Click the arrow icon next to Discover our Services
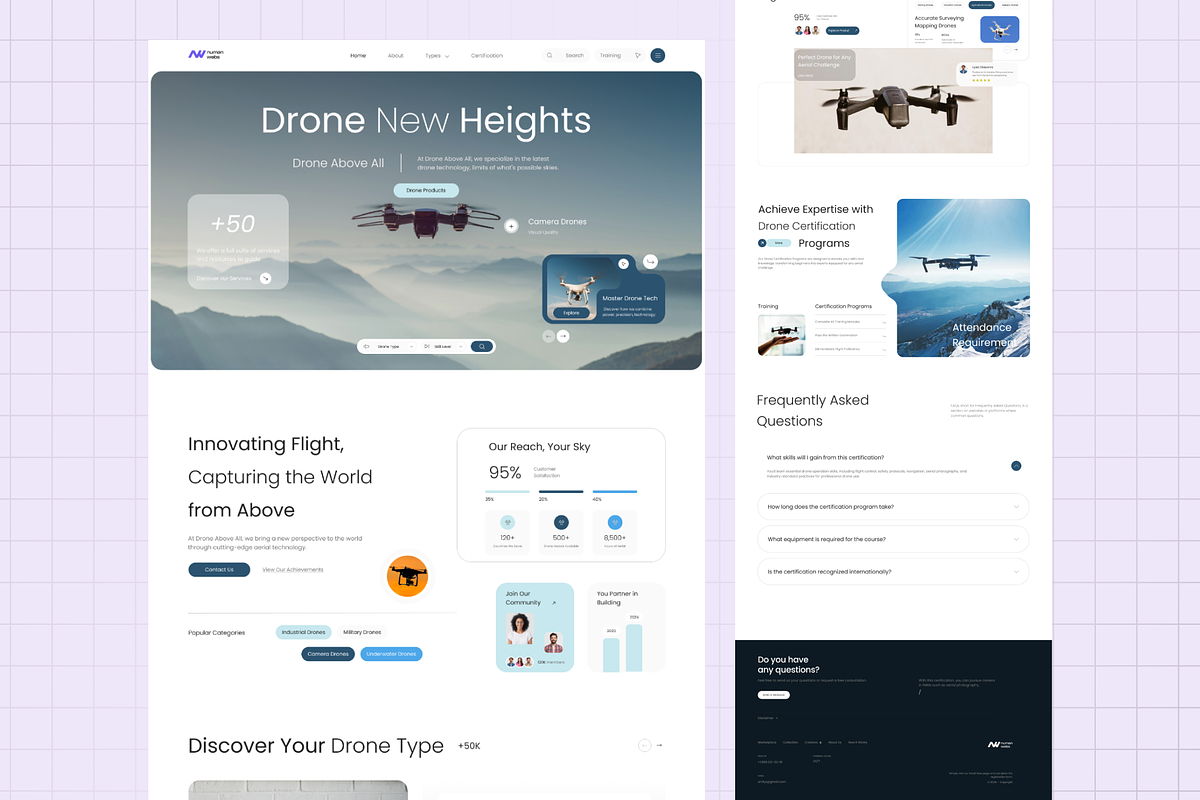The image size is (1200, 800). (265, 278)
